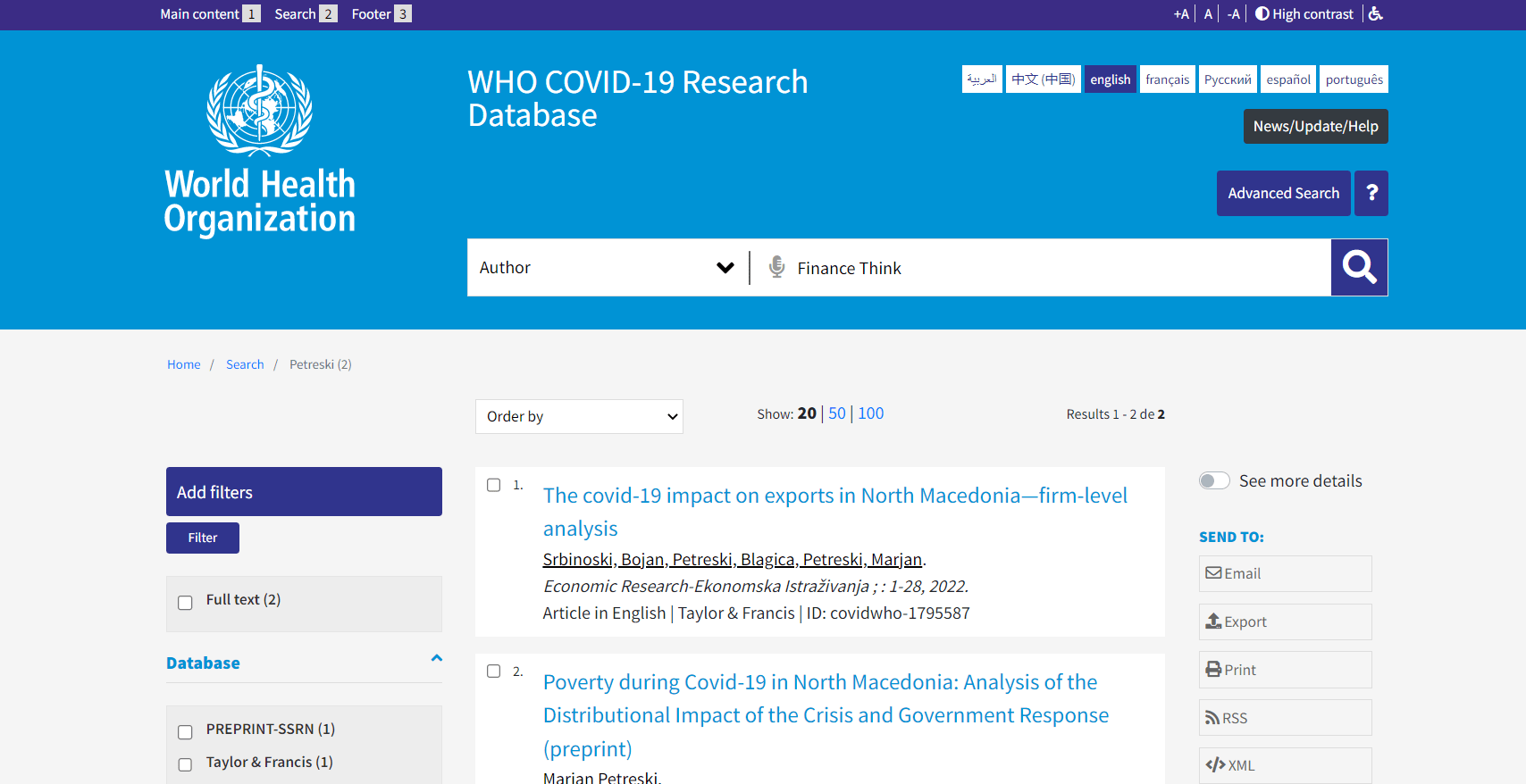Click the Finance Think search input
The width and height of the screenshot is (1526, 784).
pos(1059,268)
